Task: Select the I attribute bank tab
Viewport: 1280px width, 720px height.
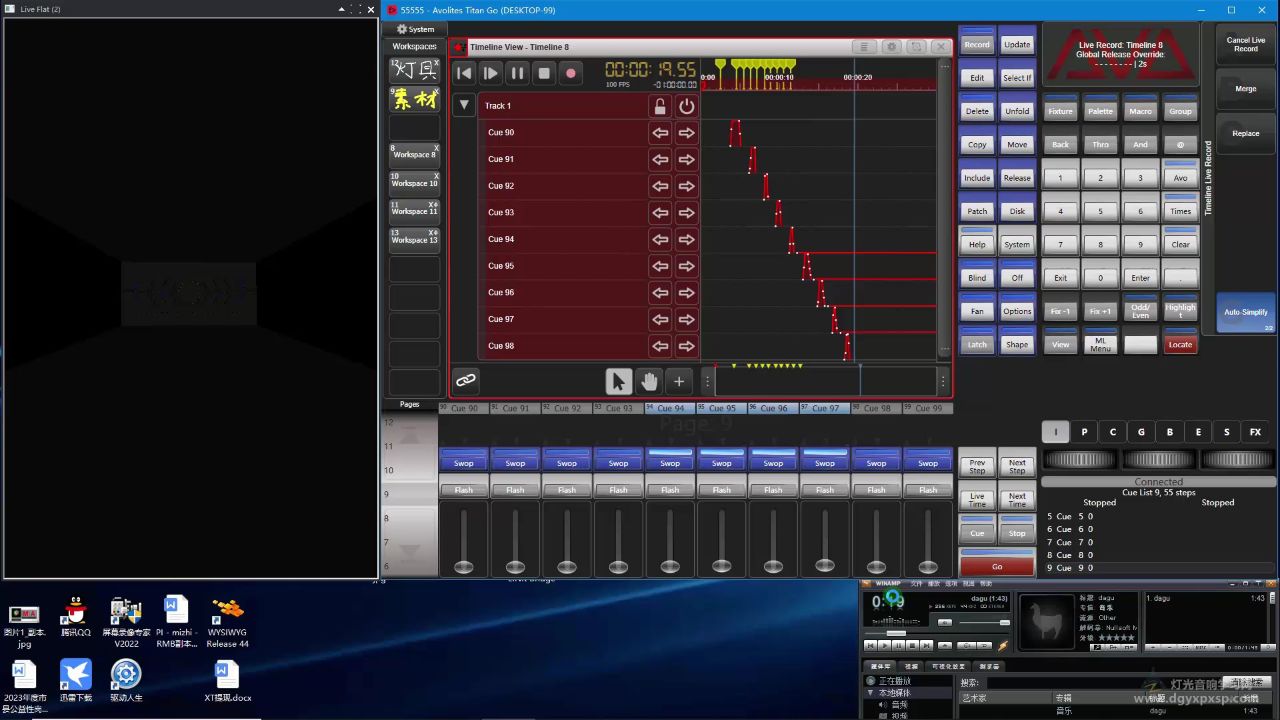Action: [1055, 432]
